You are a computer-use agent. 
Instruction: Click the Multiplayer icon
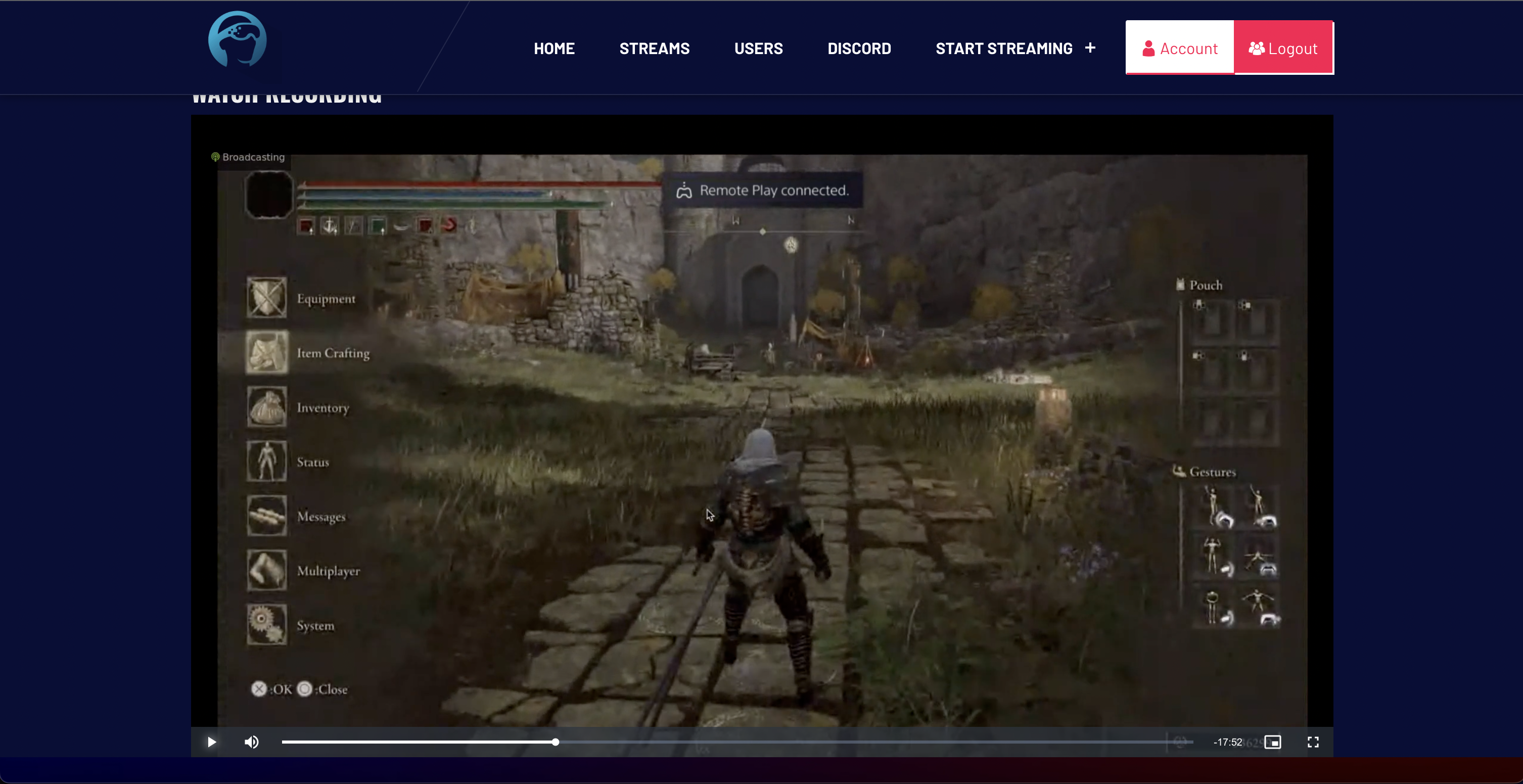[267, 570]
